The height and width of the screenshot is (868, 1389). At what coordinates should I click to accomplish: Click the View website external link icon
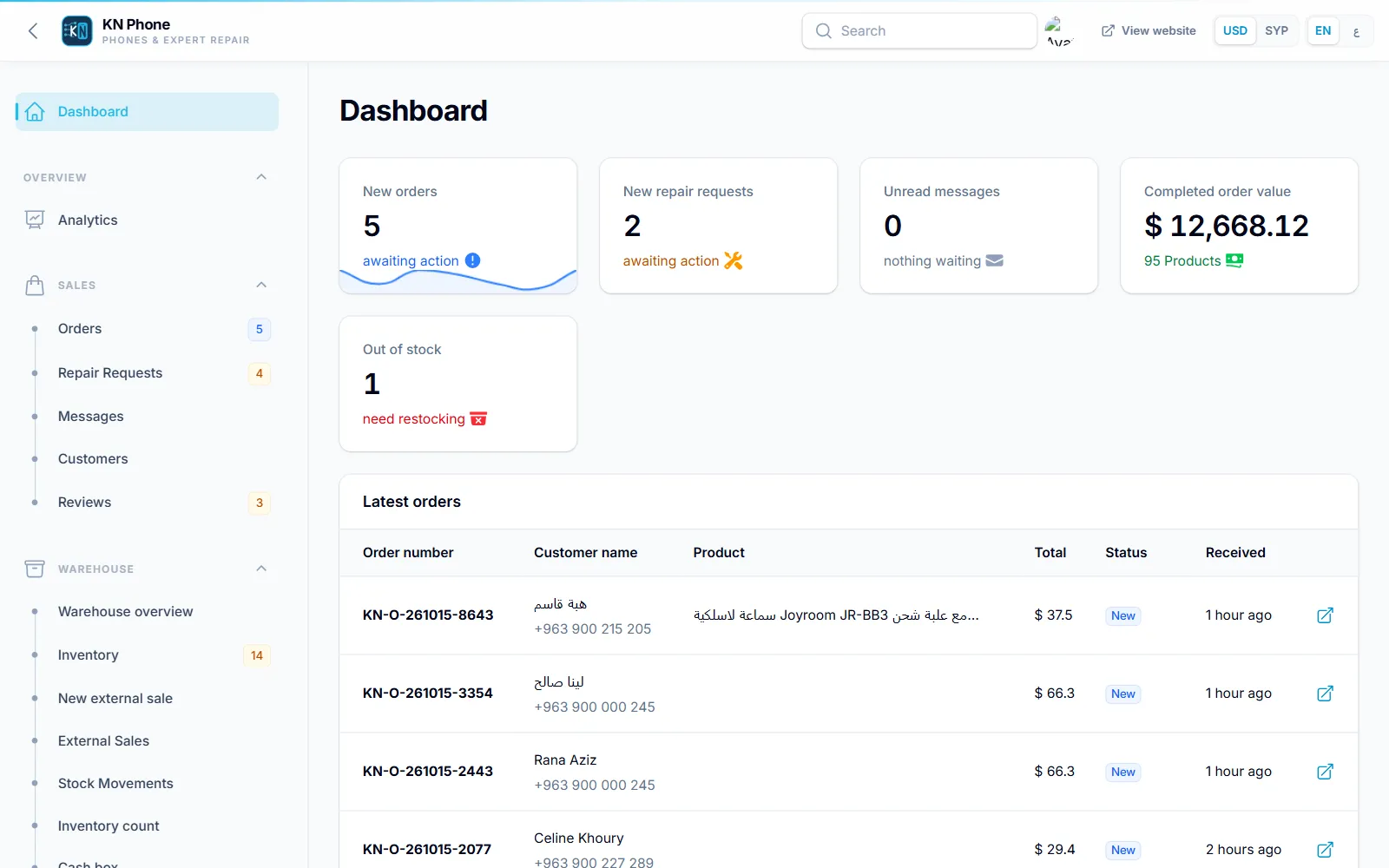pos(1108,30)
